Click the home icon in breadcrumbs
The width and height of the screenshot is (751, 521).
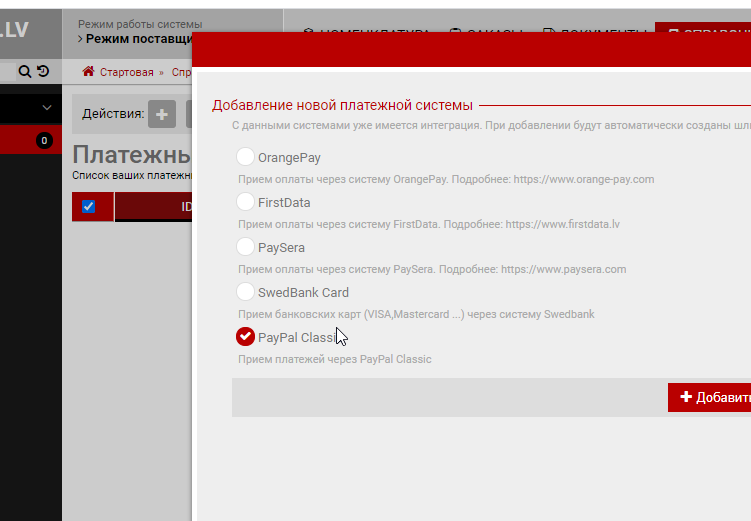pyautogui.click(x=89, y=72)
